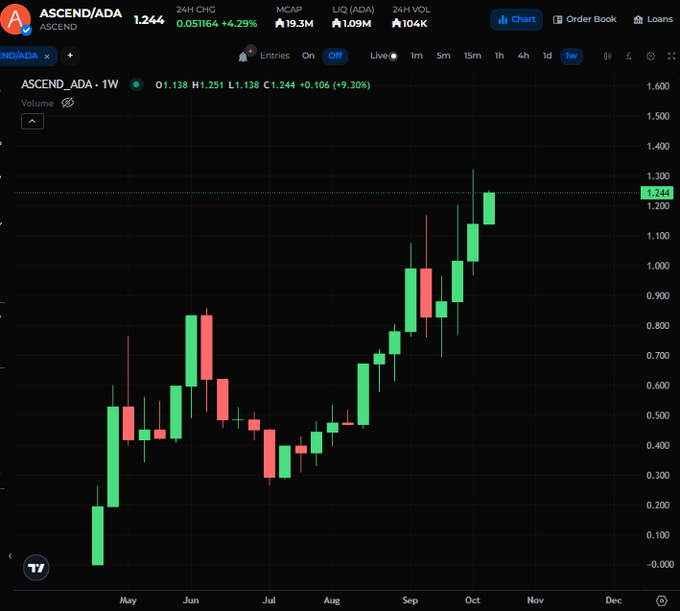
Task: Click the 1.000 price axis label
Action: pyautogui.click(x=657, y=266)
